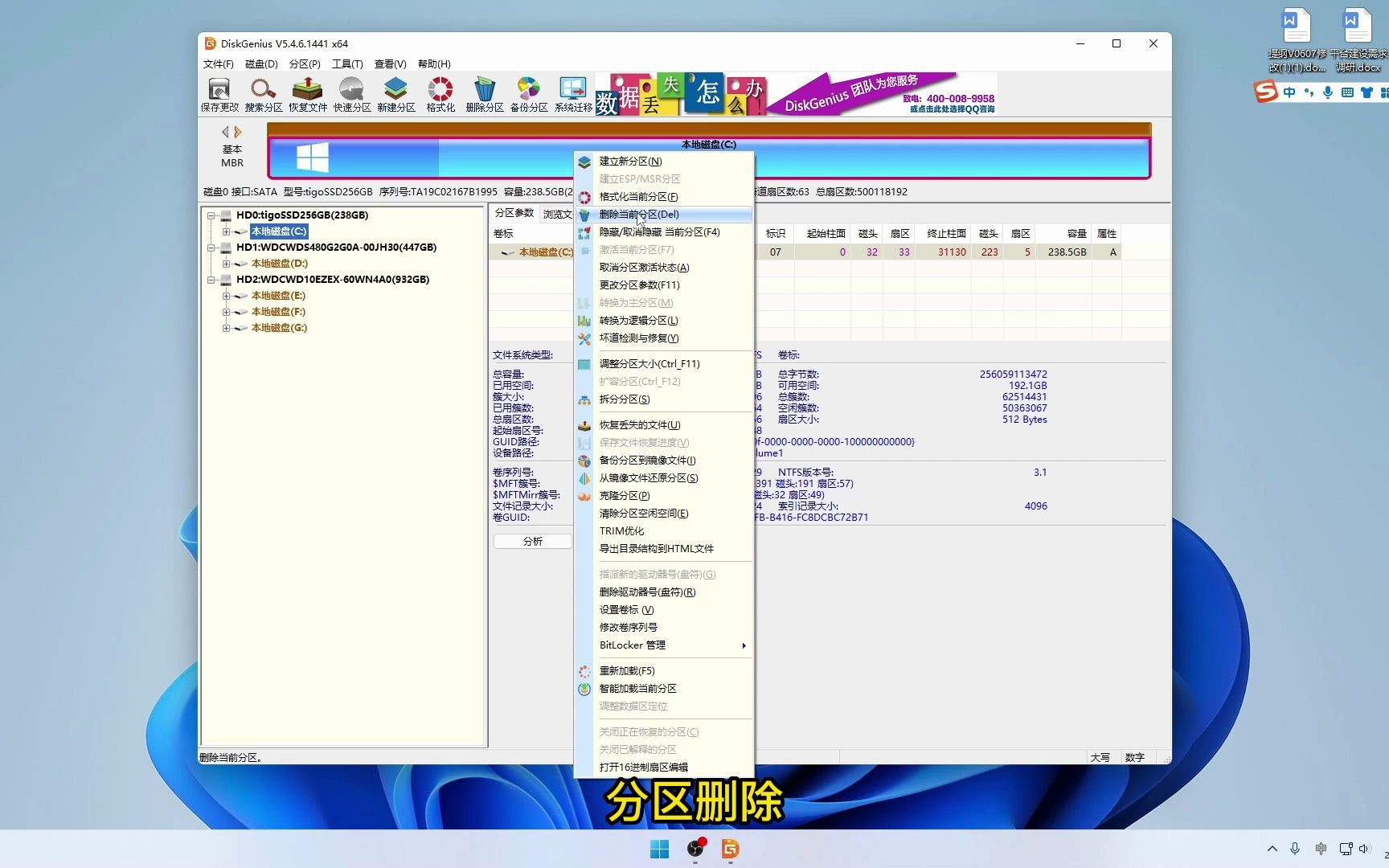Open the screen recorder icon in taskbar
The width and height of the screenshot is (1389, 868).
[695, 849]
